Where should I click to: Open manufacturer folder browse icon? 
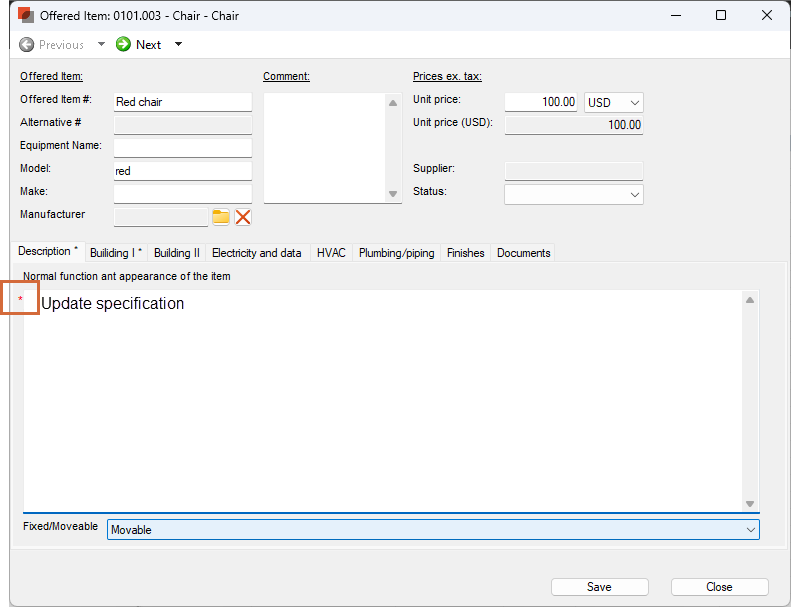[221, 217]
